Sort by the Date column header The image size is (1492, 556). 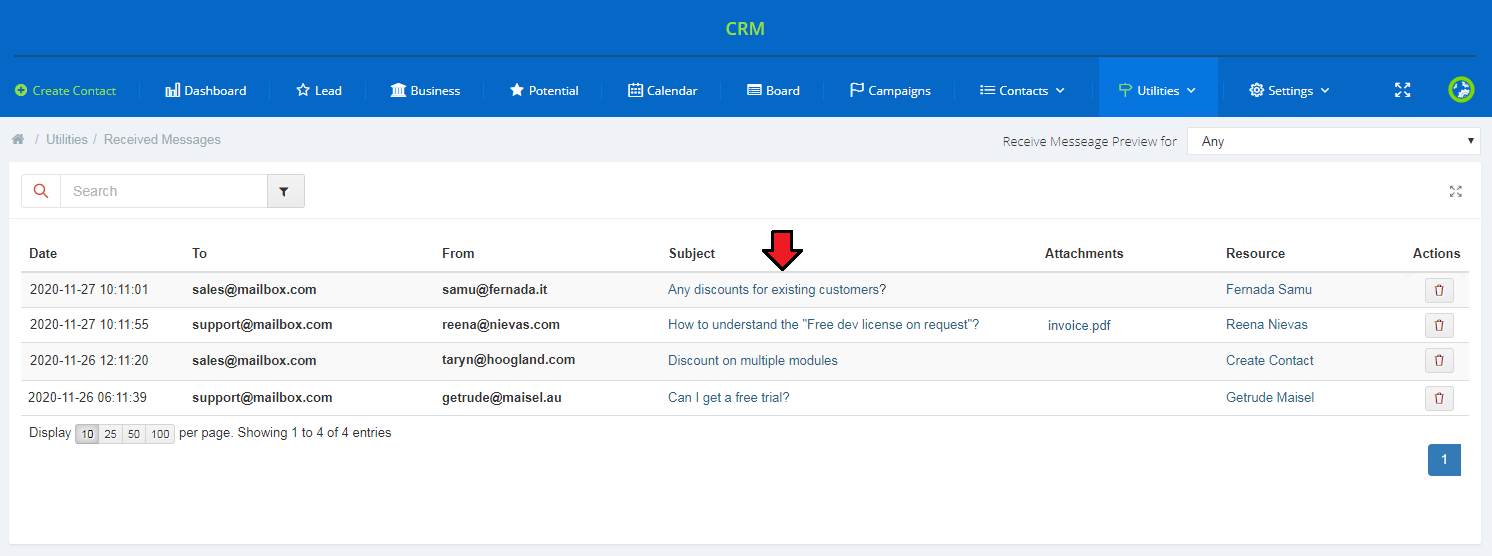pos(43,254)
